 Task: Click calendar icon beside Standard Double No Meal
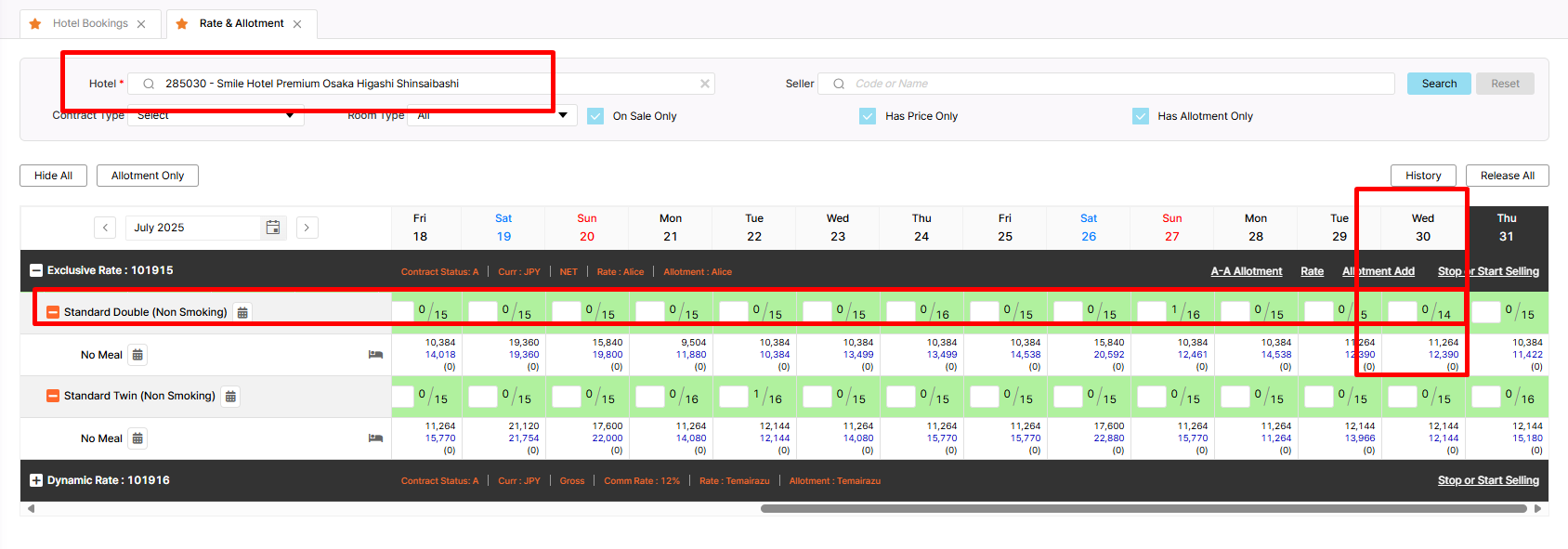pyautogui.click(x=137, y=355)
